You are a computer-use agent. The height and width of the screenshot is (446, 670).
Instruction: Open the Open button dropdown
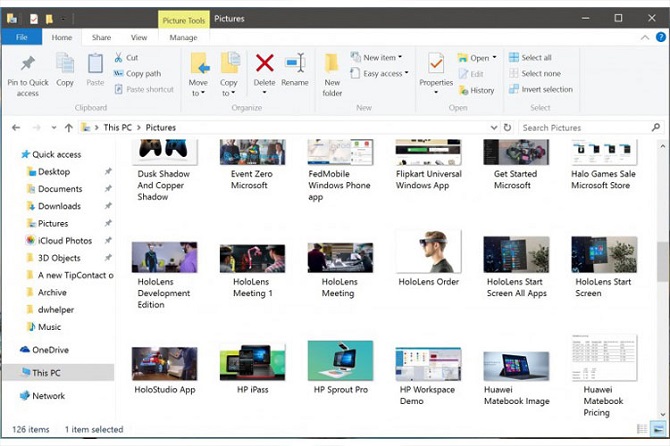tap(494, 57)
